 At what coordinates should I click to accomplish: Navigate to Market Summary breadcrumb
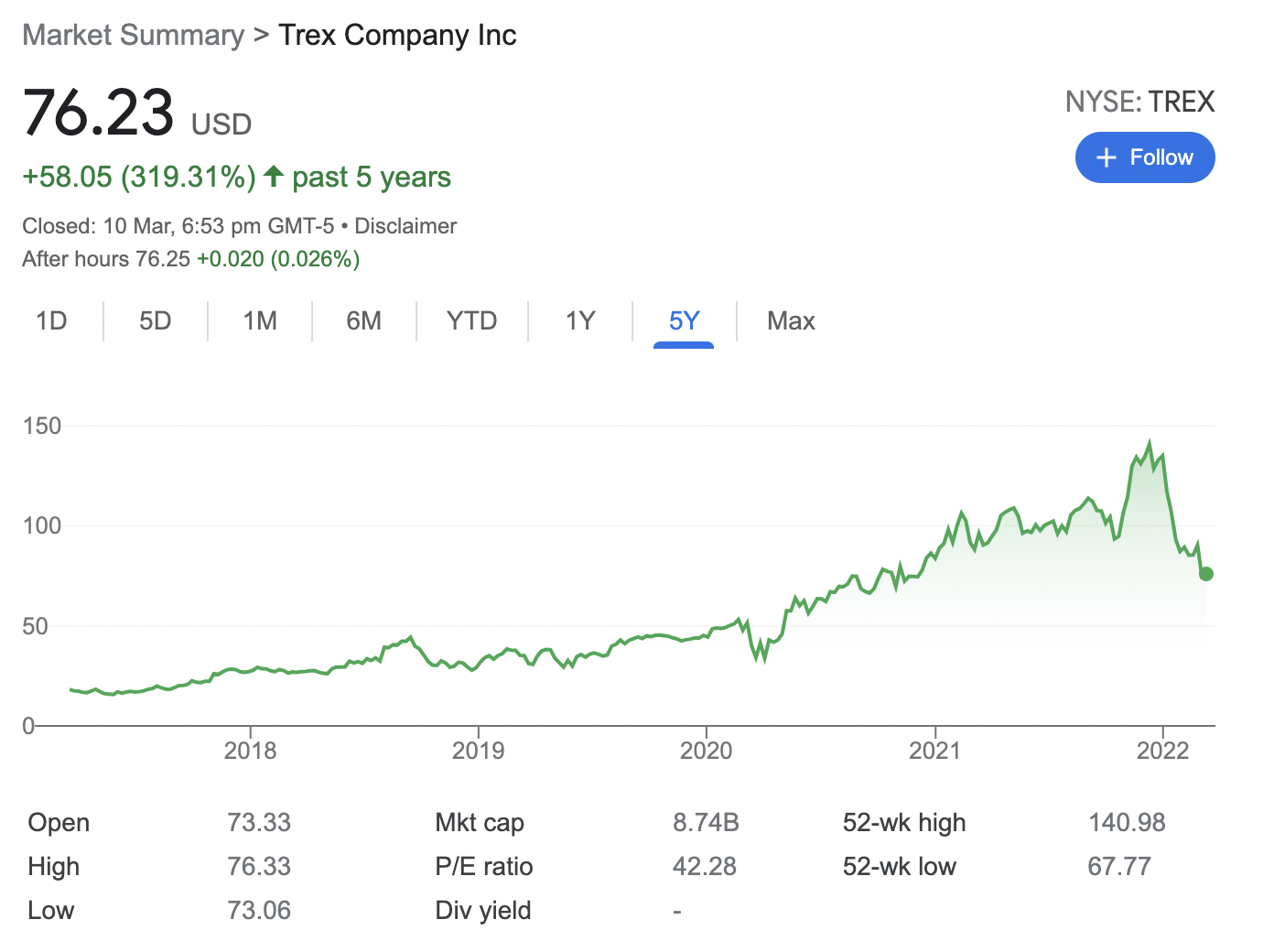133,35
